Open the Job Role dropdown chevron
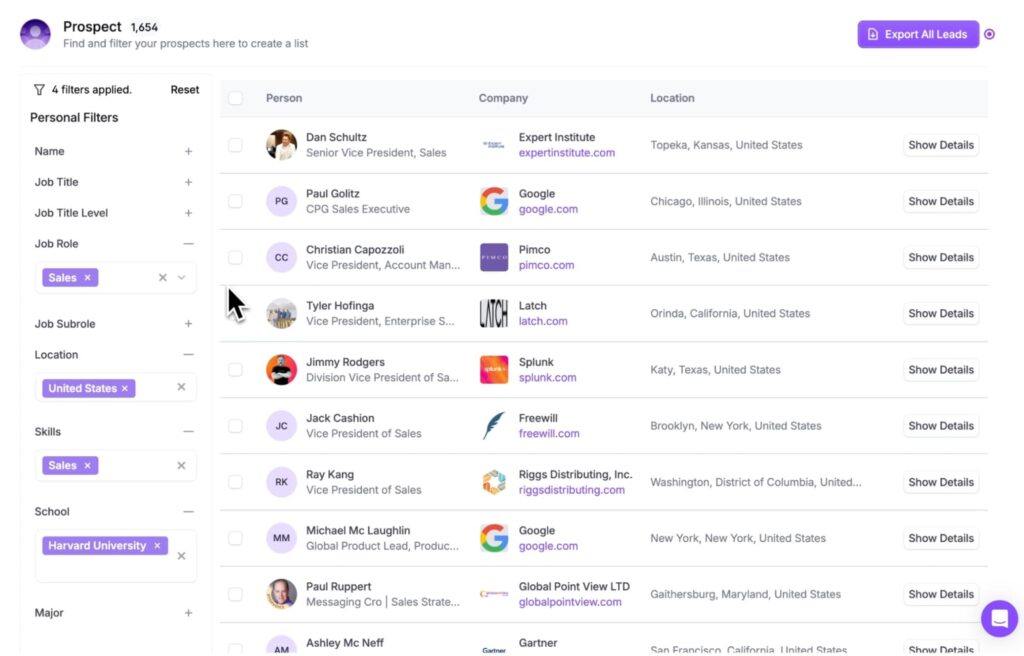This screenshot has width=1024, height=656. [x=182, y=278]
